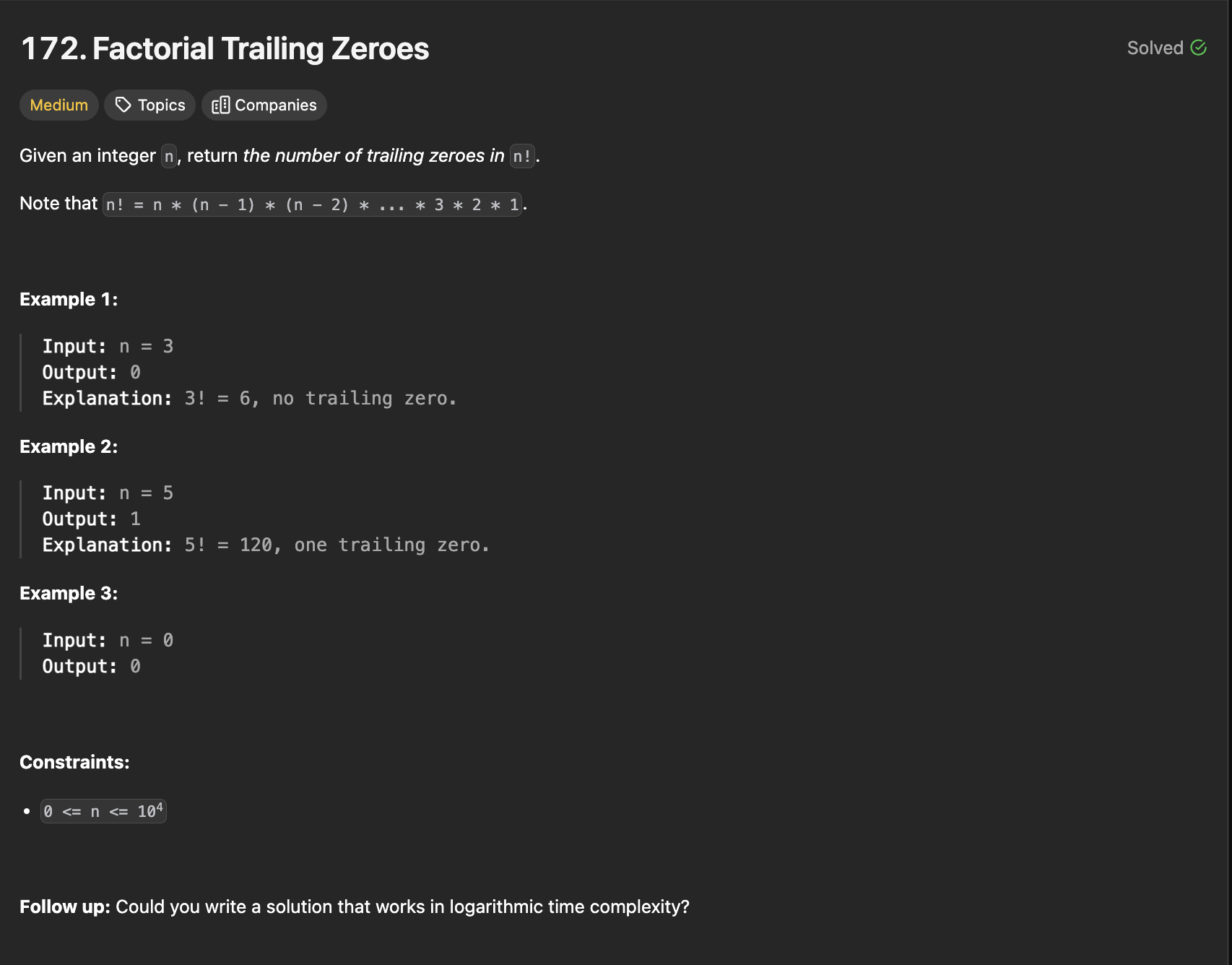Image resolution: width=1232 pixels, height=965 pixels.
Task: Click the tag icon in Topics
Action: pos(123,105)
